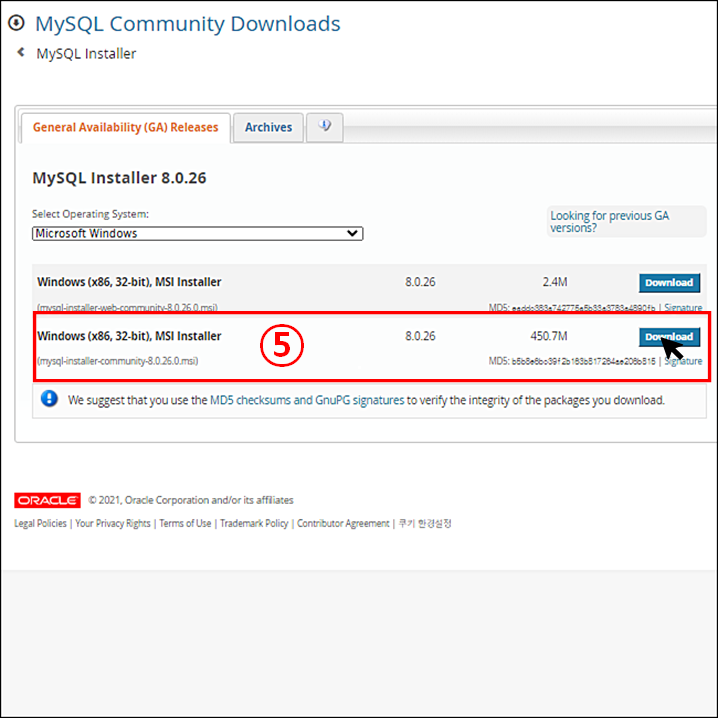Open the Archives tab

[268, 127]
